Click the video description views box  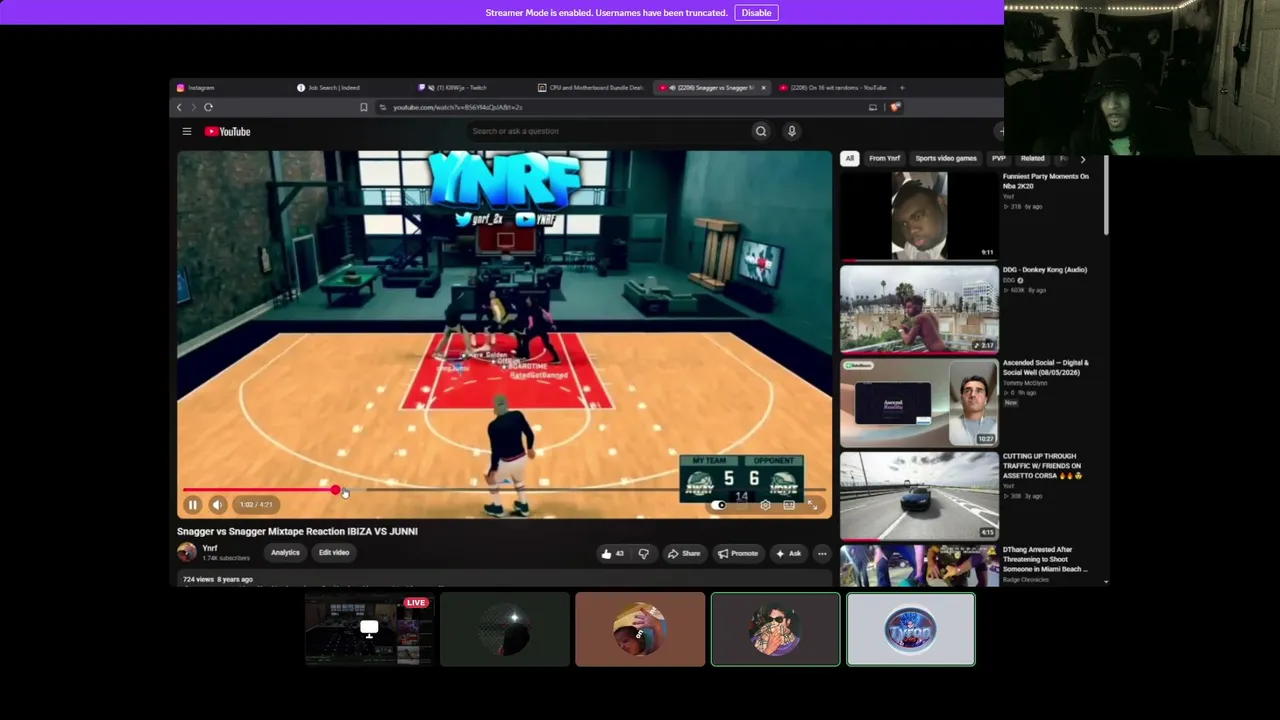click(504, 579)
